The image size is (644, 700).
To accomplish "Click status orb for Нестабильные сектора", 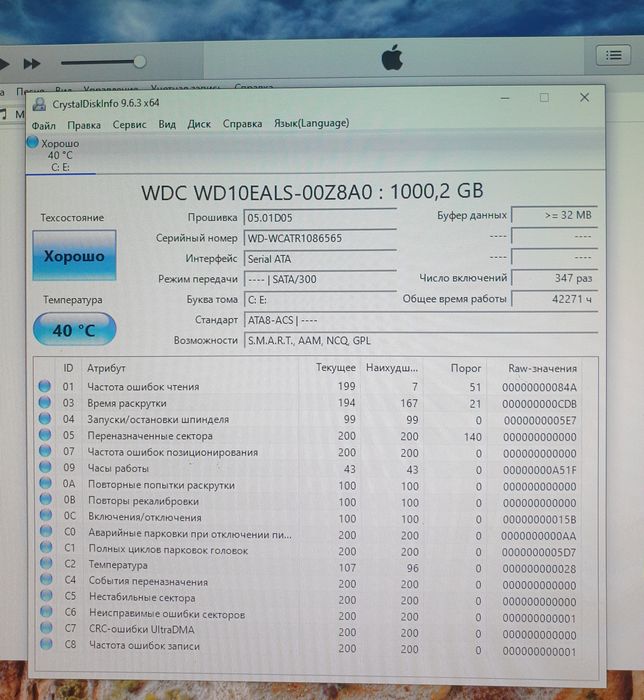I will point(46,595).
